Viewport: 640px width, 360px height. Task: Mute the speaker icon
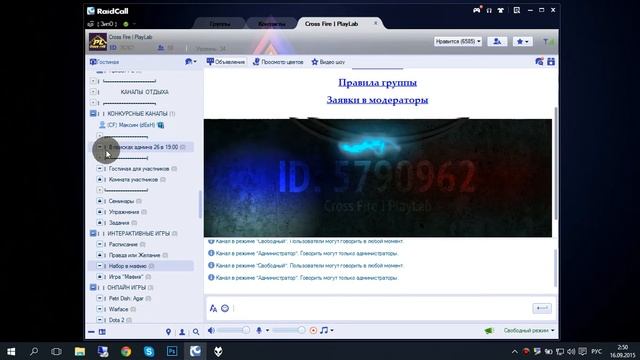click(211, 330)
